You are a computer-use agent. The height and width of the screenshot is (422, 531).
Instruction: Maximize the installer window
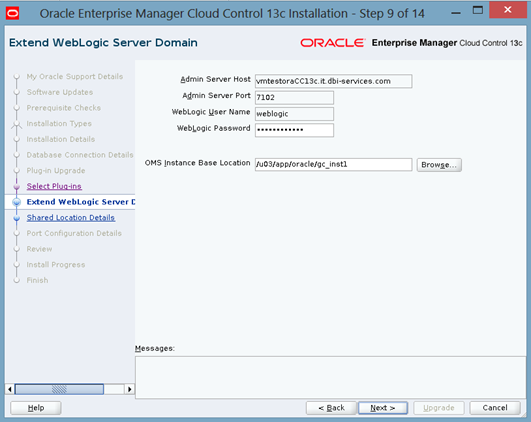[x=477, y=10]
